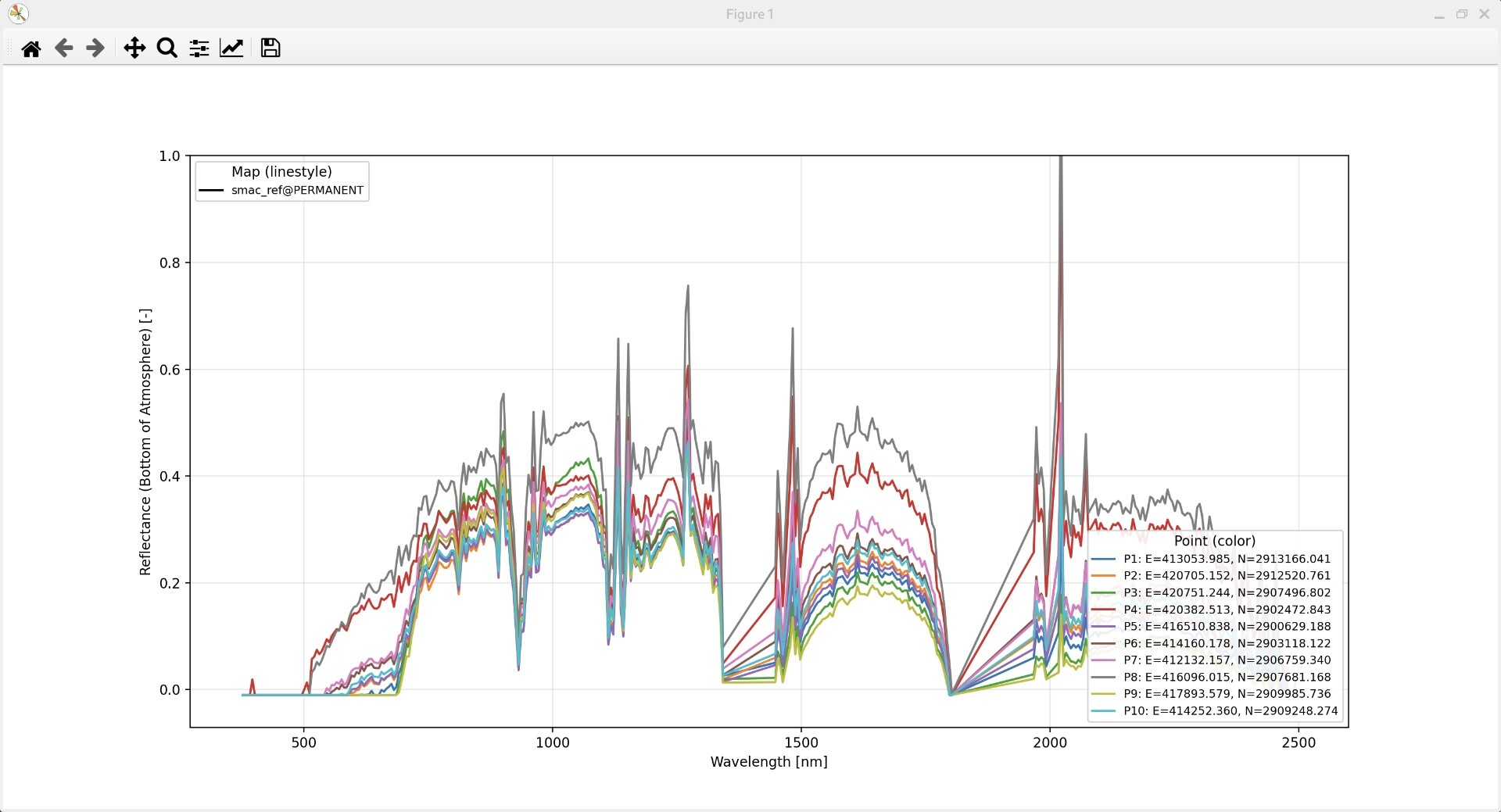Maximize the Figure 1 window
The height and width of the screenshot is (812, 1501).
click(1461, 14)
